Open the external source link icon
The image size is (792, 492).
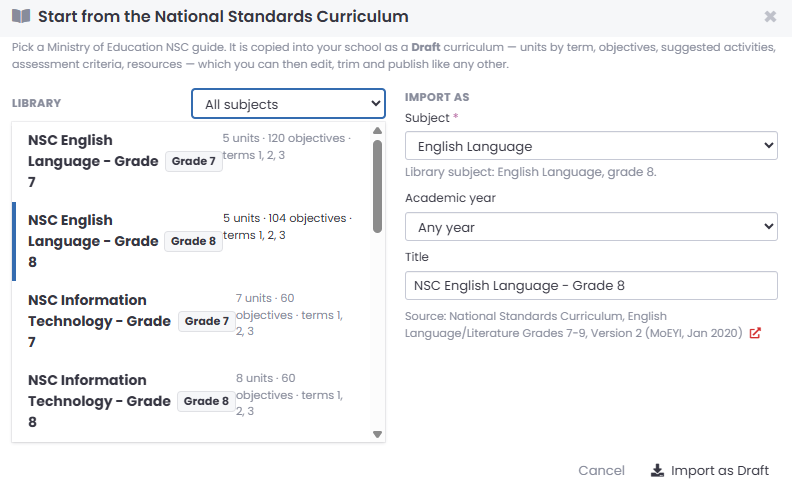tap(755, 333)
